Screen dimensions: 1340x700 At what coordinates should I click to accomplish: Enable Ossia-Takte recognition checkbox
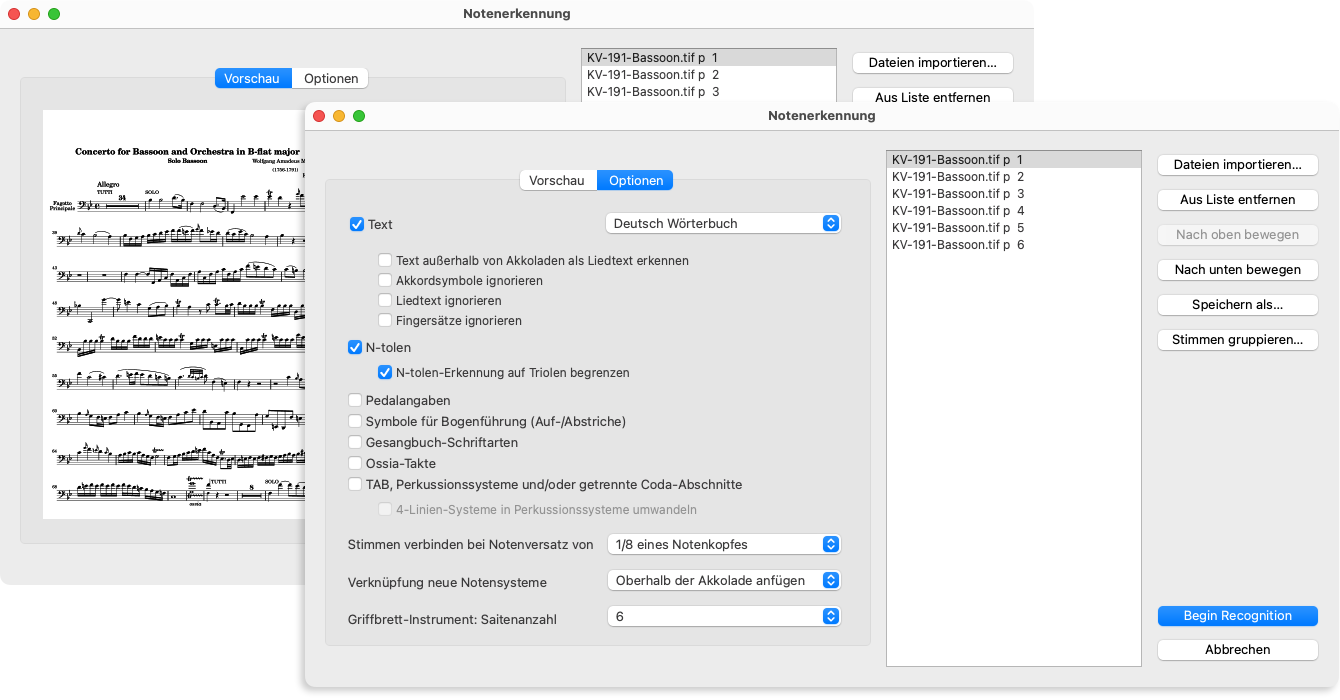pos(355,464)
